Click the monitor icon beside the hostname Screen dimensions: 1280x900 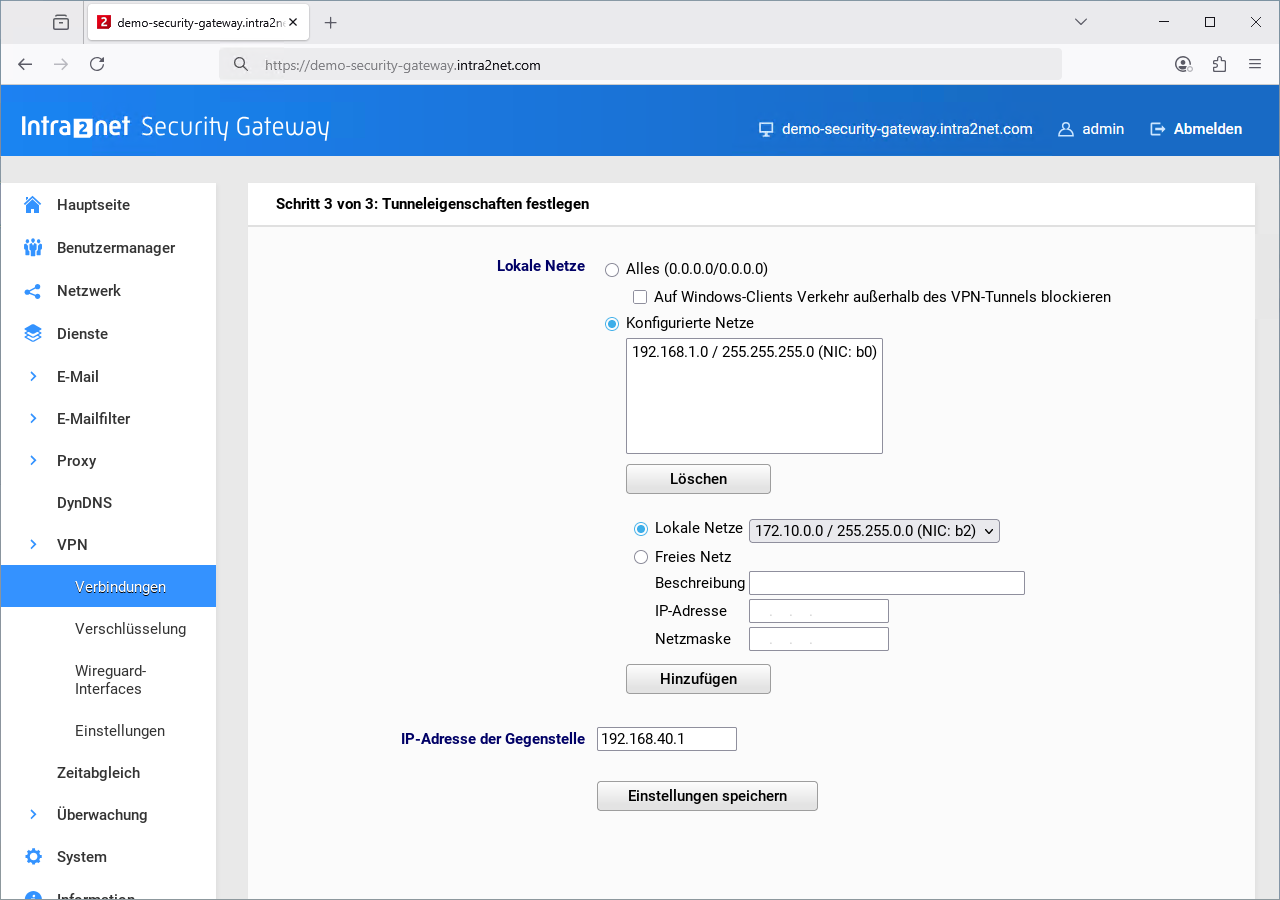[766, 128]
